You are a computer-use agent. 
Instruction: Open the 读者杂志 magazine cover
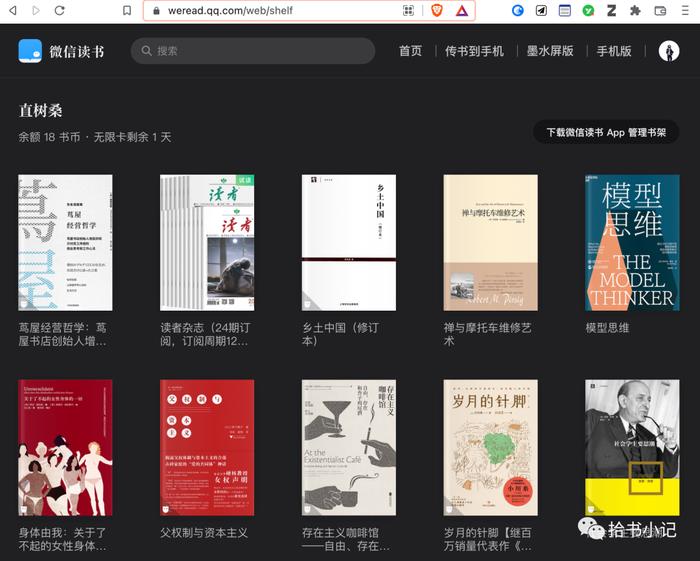[207, 242]
